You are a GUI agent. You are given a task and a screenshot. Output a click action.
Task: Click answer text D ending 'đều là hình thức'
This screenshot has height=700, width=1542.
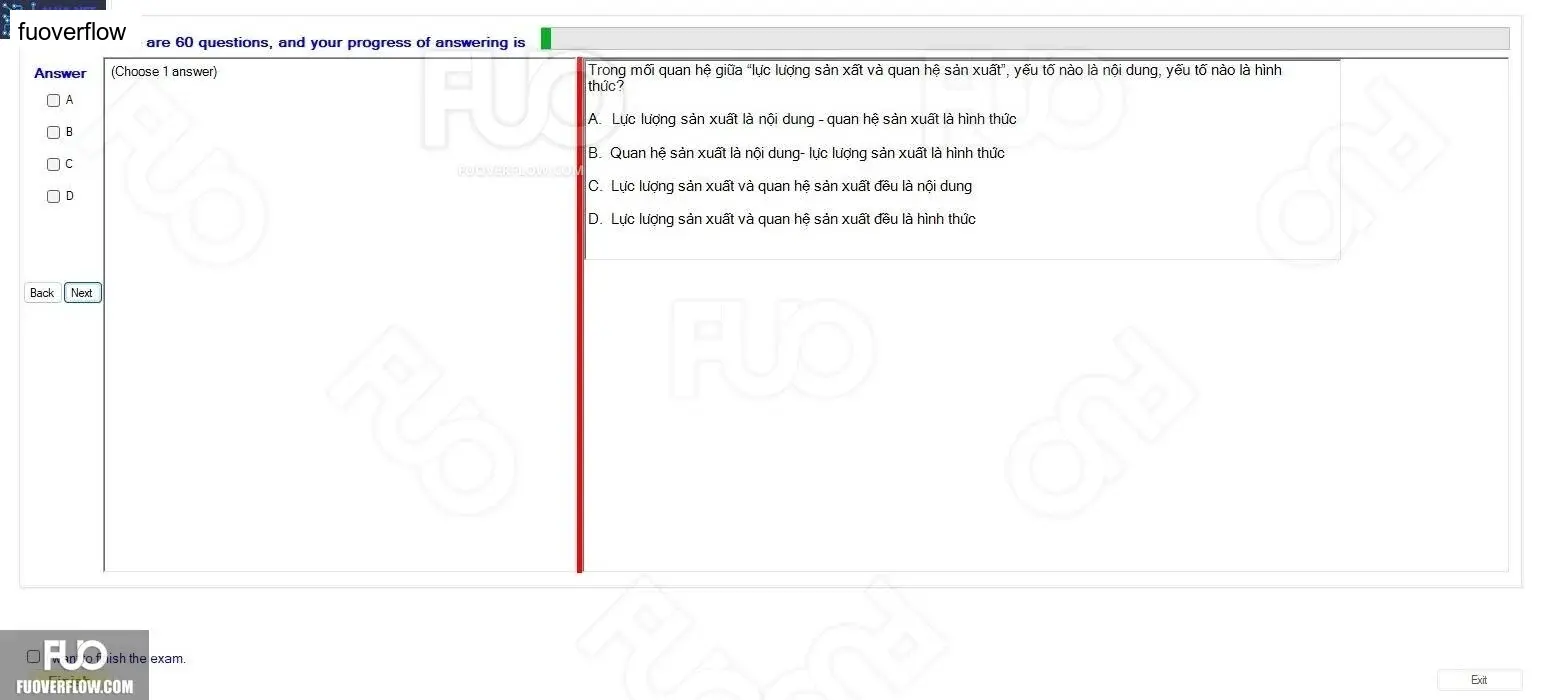coord(782,219)
